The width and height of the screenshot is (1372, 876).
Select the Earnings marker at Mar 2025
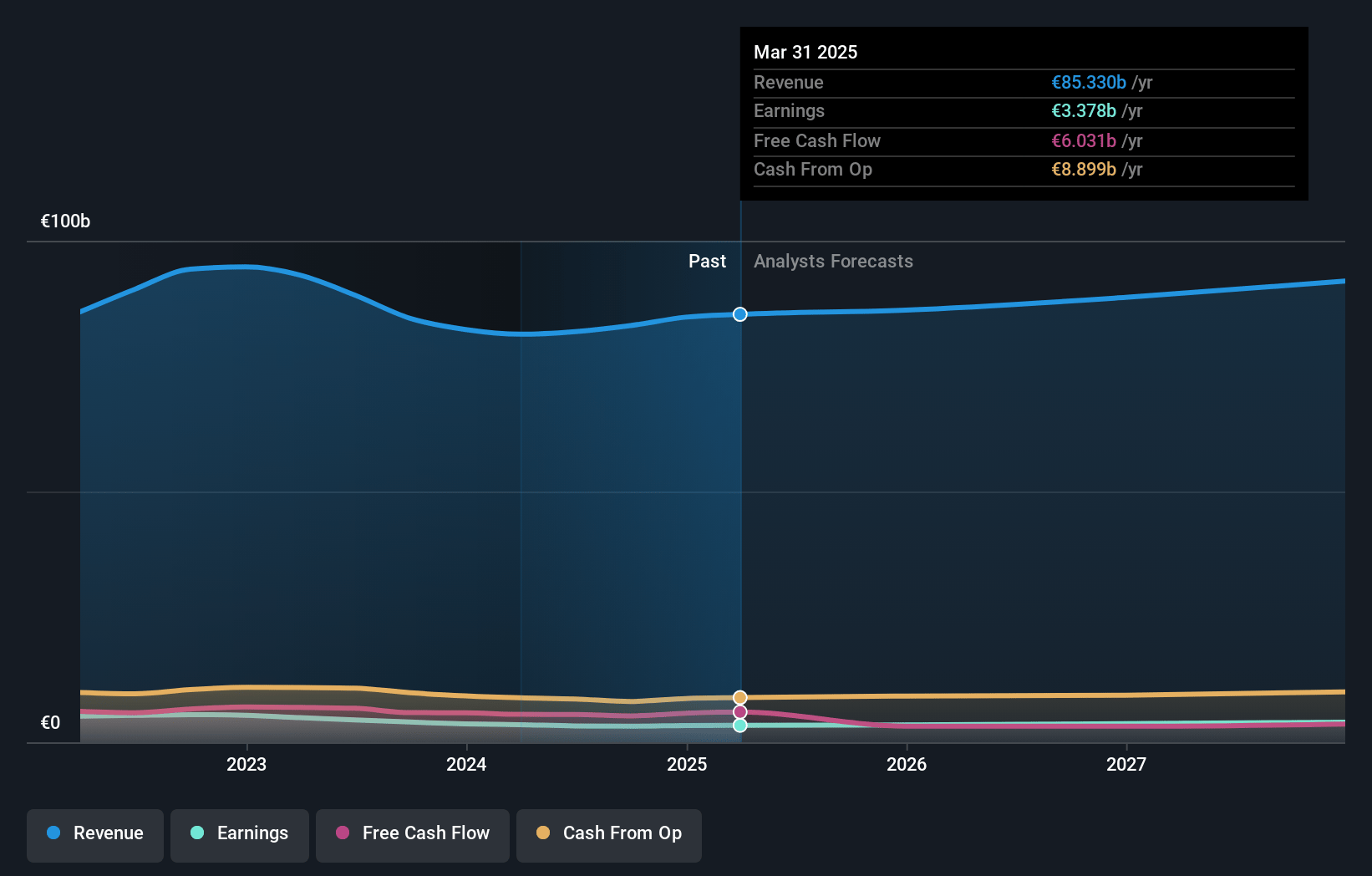point(740,725)
